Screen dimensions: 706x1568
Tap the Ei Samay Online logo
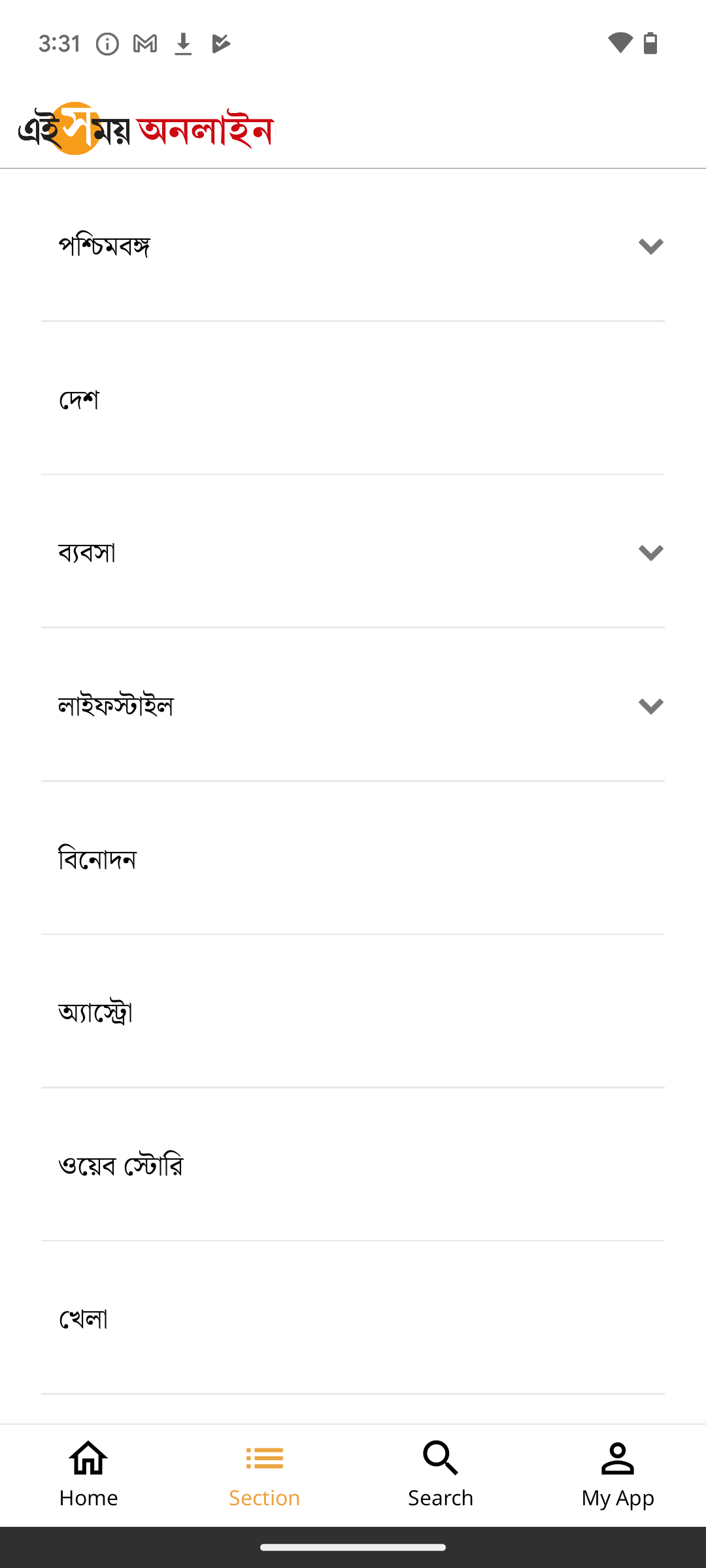146,129
